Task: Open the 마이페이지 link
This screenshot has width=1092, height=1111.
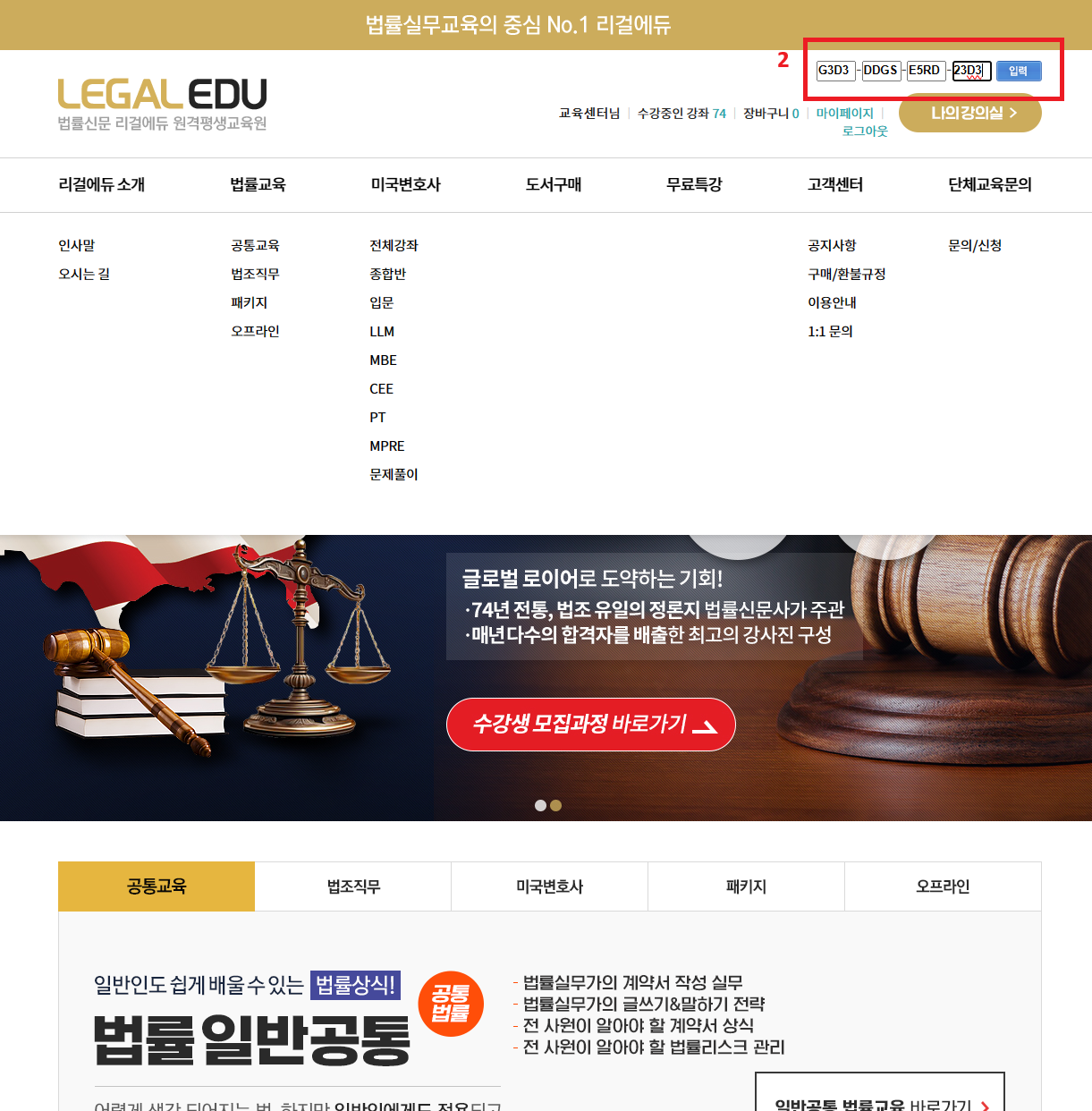Action: [x=844, y=114]
